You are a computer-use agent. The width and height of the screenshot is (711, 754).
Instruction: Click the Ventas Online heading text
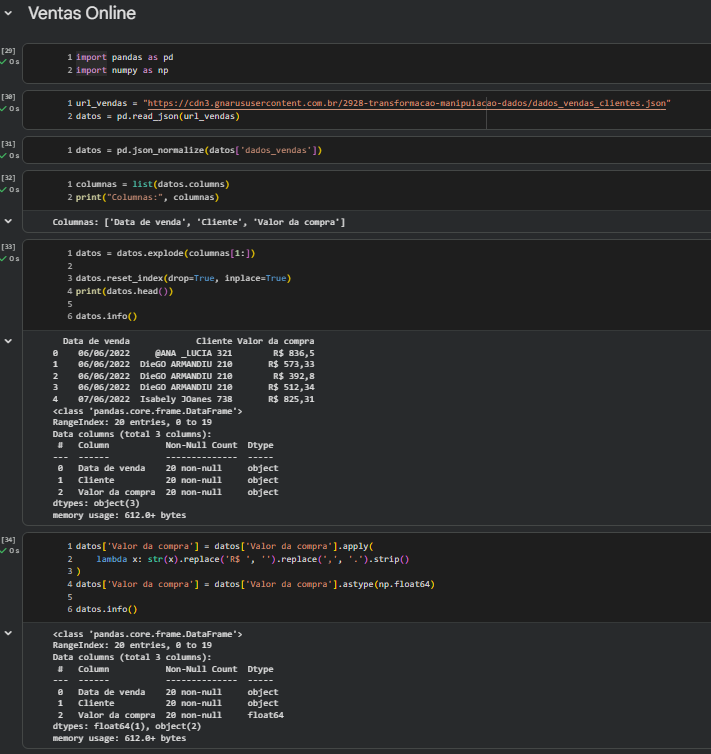(x=82, y=14)
